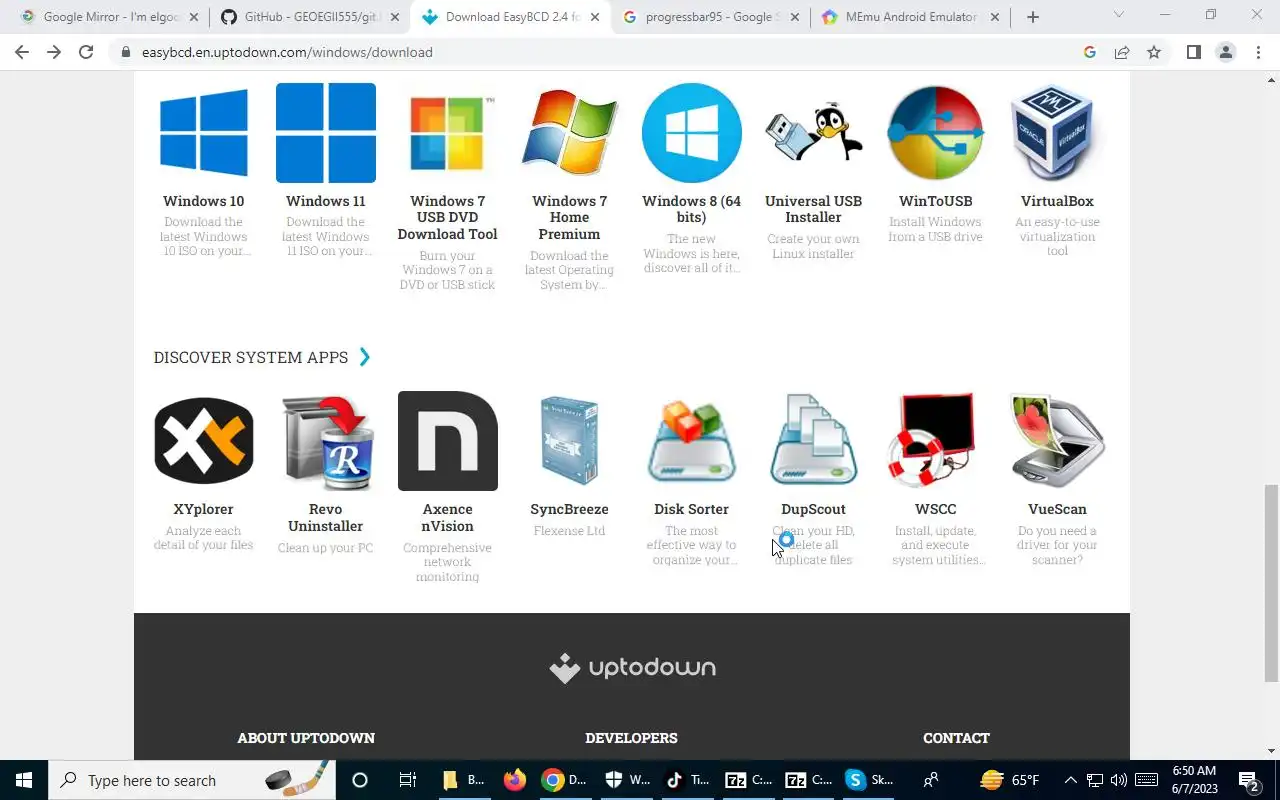Open the VirtualBox title link
Image resolution: width=1280 pixels, height=800 pixels.
tap(1057, 201)
